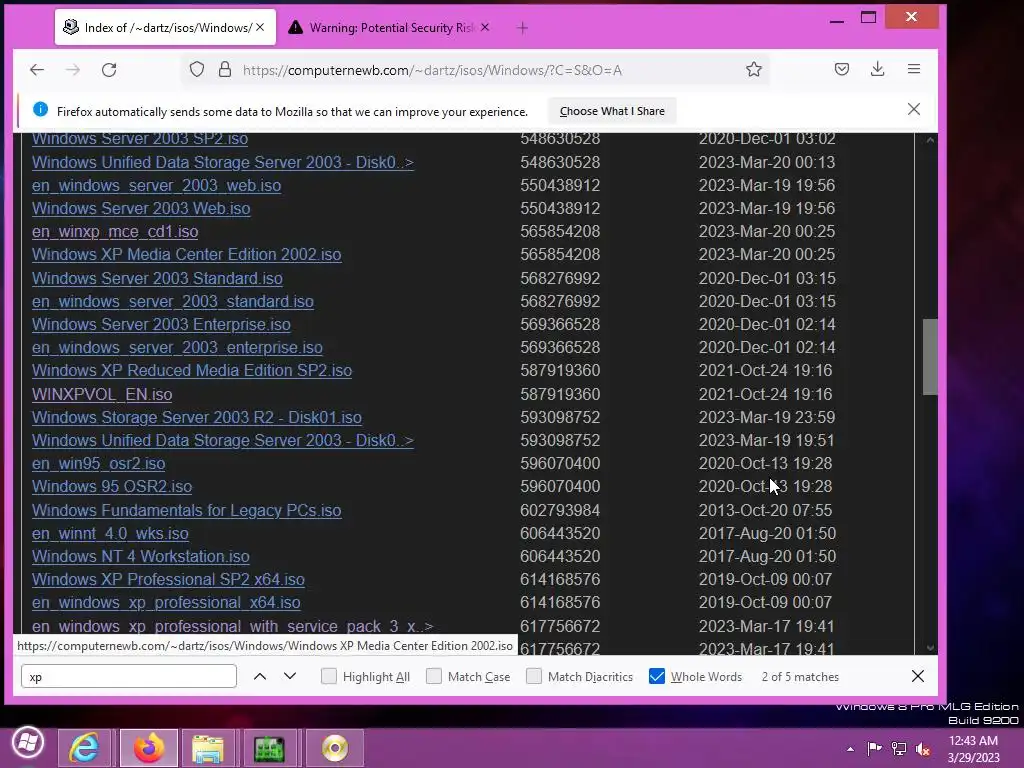Open tracking protection shield icon
1024x768 pixels.
tap(197, 69)
